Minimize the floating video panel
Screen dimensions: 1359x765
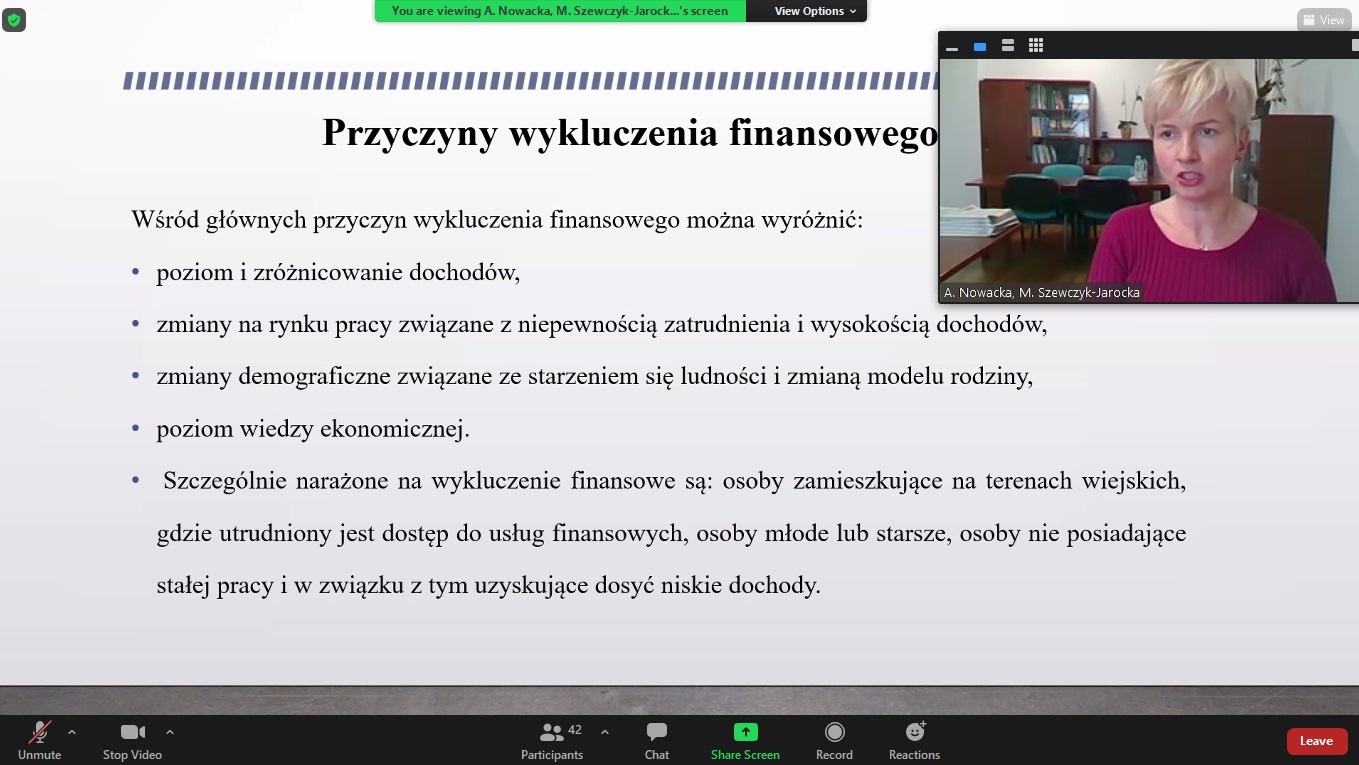tap(952, 46)
